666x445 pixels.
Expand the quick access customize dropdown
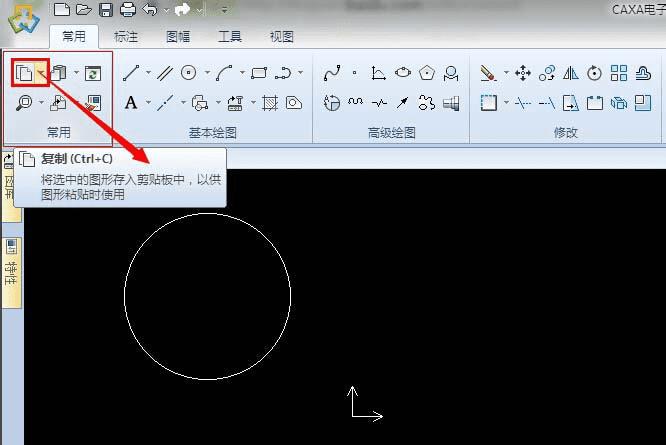pyautogui.click(x=224, y=9)
